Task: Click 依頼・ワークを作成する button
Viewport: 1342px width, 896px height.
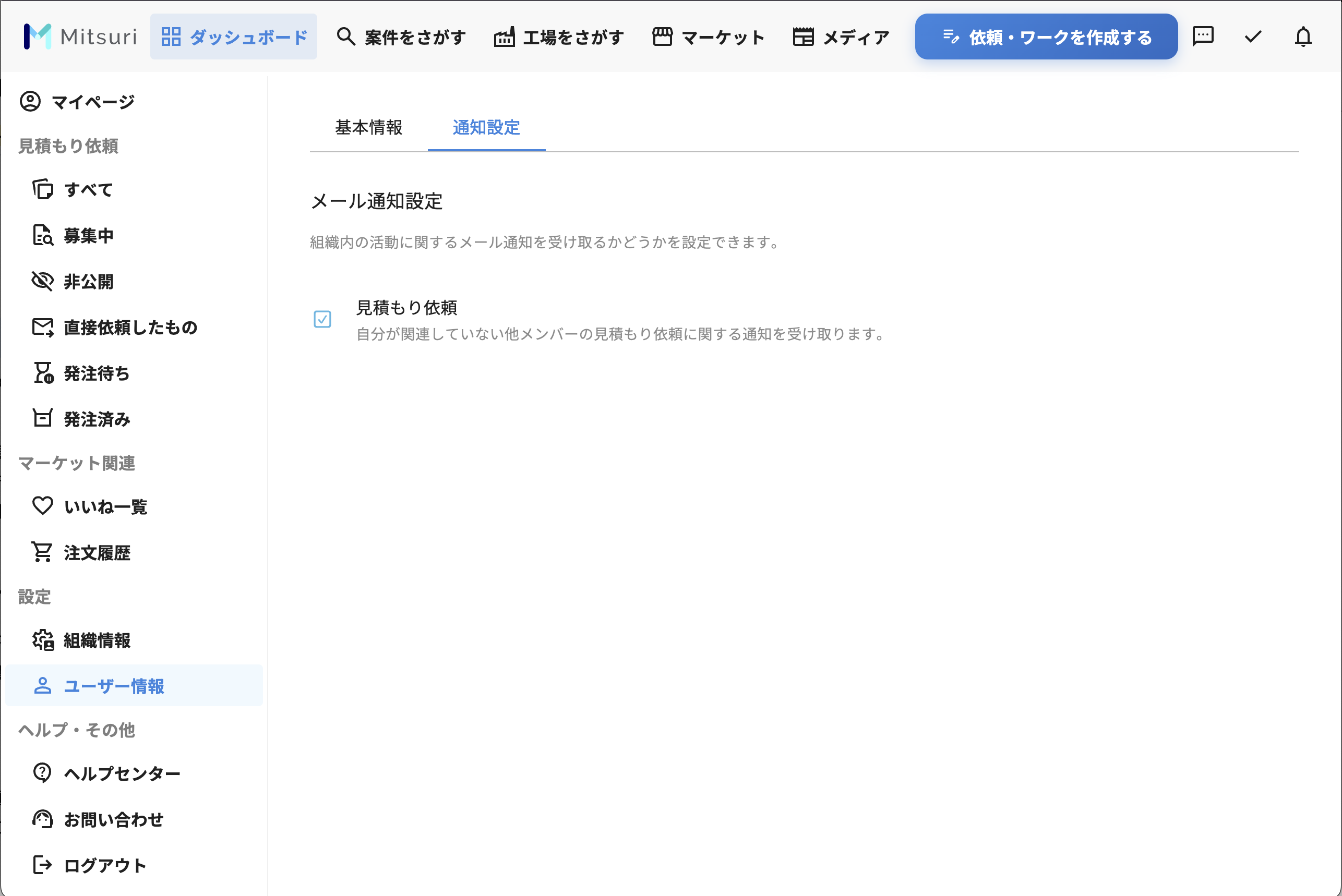Action: click(x=1047, y=37)
